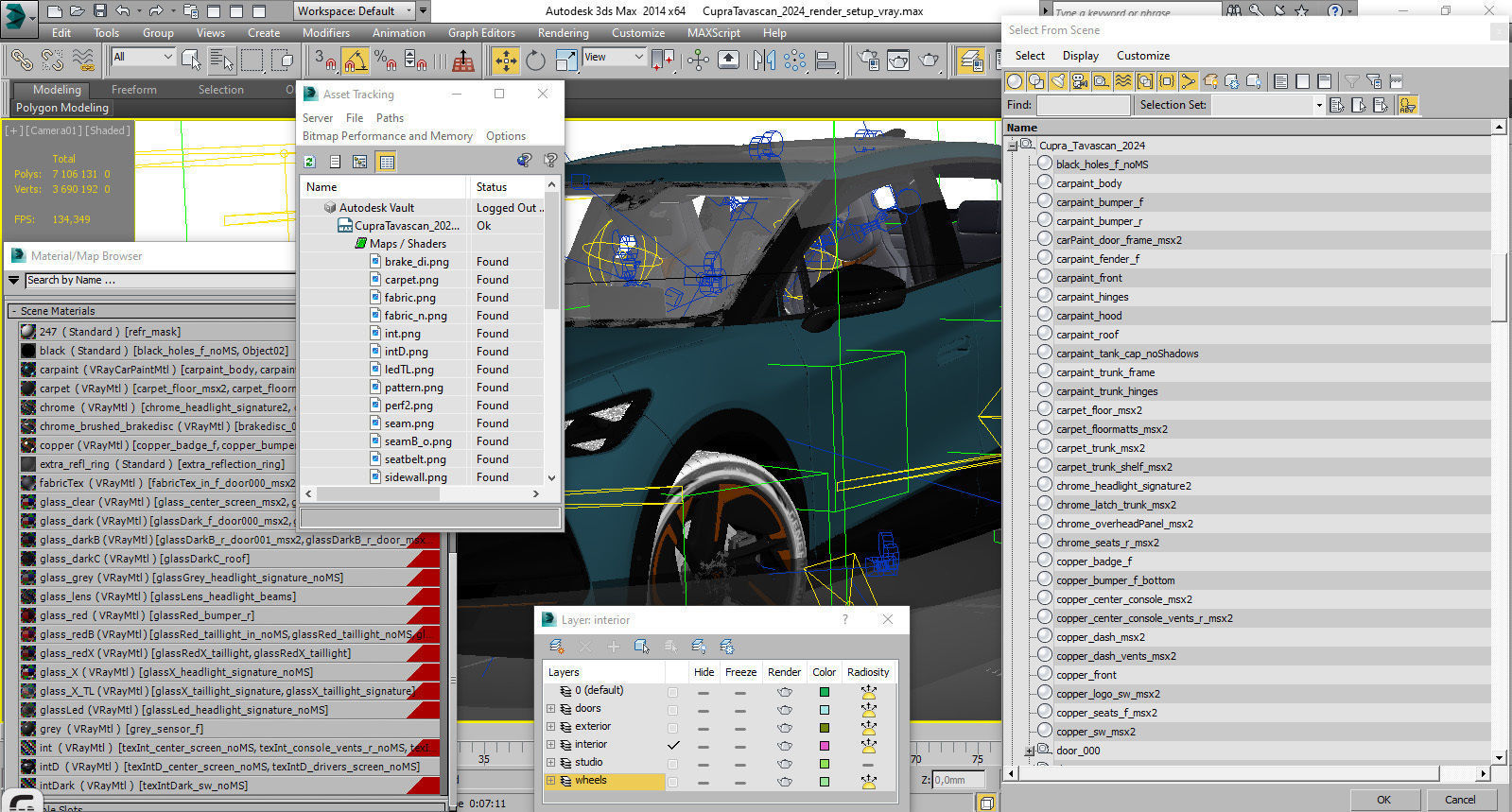Switch Asset Tracking to table view icon
1512x812 pixels.
click(387, 162)
